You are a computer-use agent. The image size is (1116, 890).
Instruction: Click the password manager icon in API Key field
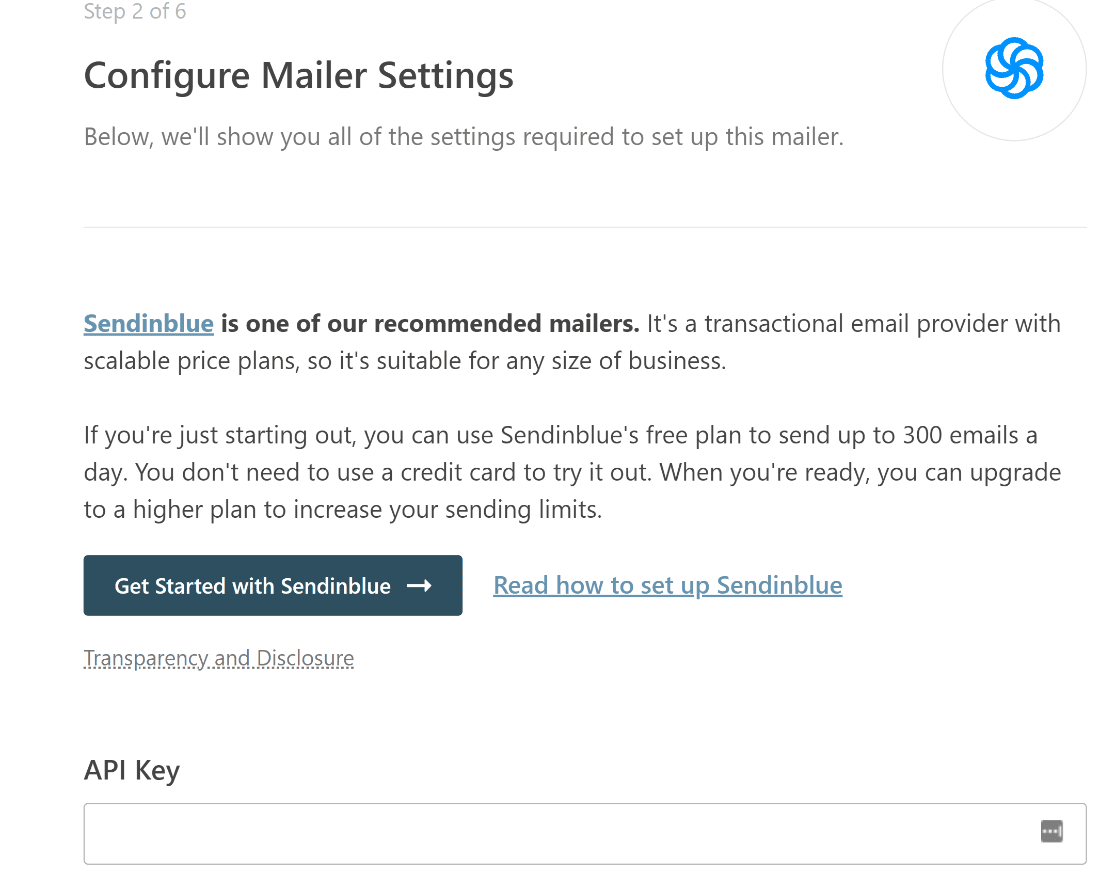(x=1051, y=831)
